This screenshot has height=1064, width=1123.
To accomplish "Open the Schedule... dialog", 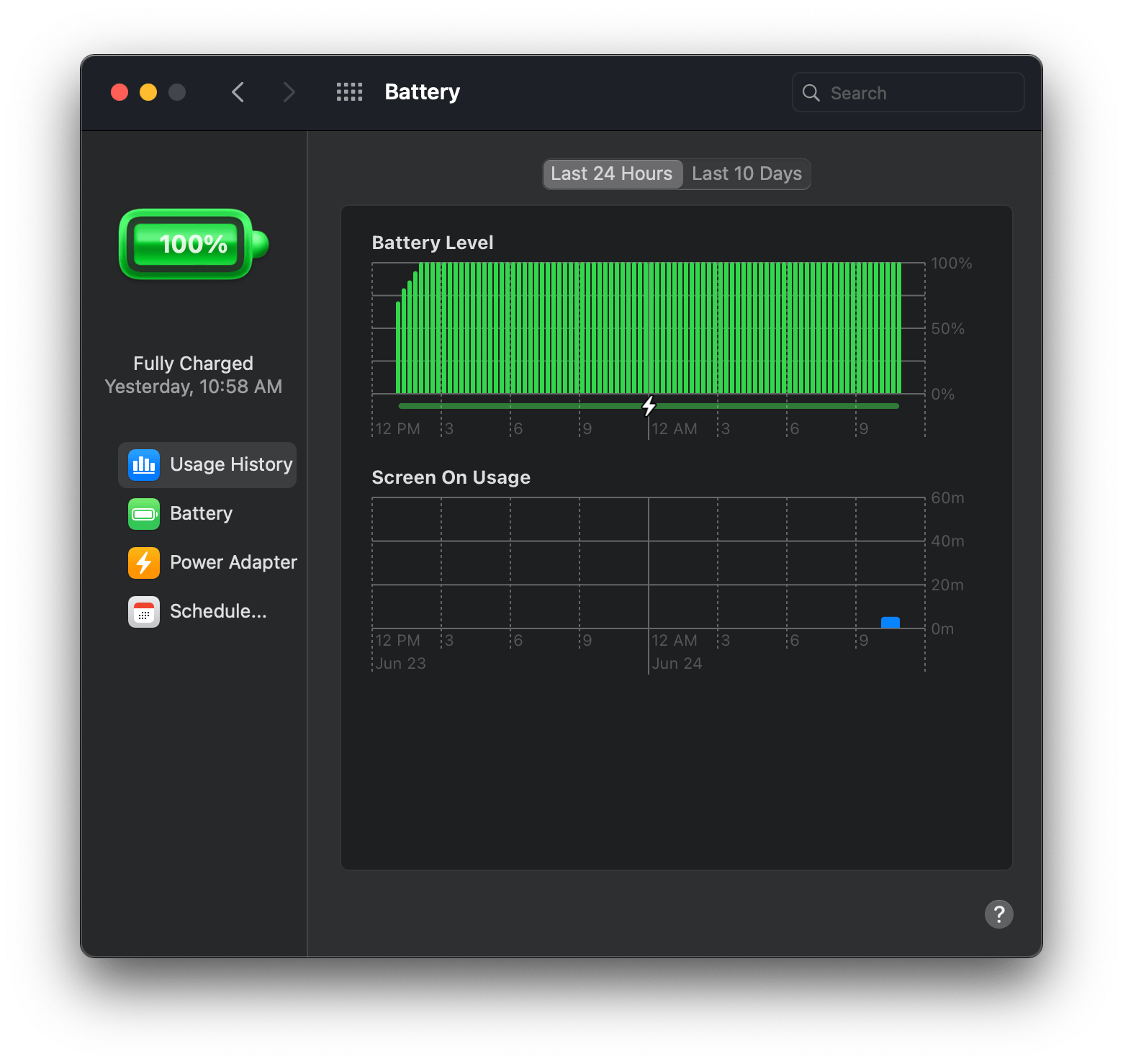I will click(x=218, y=612).
